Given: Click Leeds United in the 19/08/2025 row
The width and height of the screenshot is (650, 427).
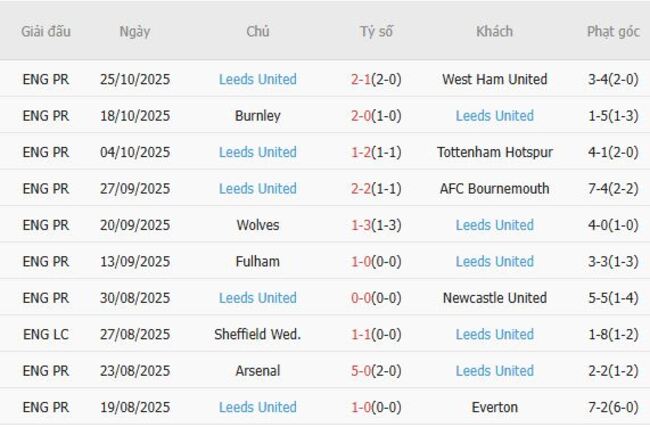Looking at the screenshot, I should pos(257,407).
